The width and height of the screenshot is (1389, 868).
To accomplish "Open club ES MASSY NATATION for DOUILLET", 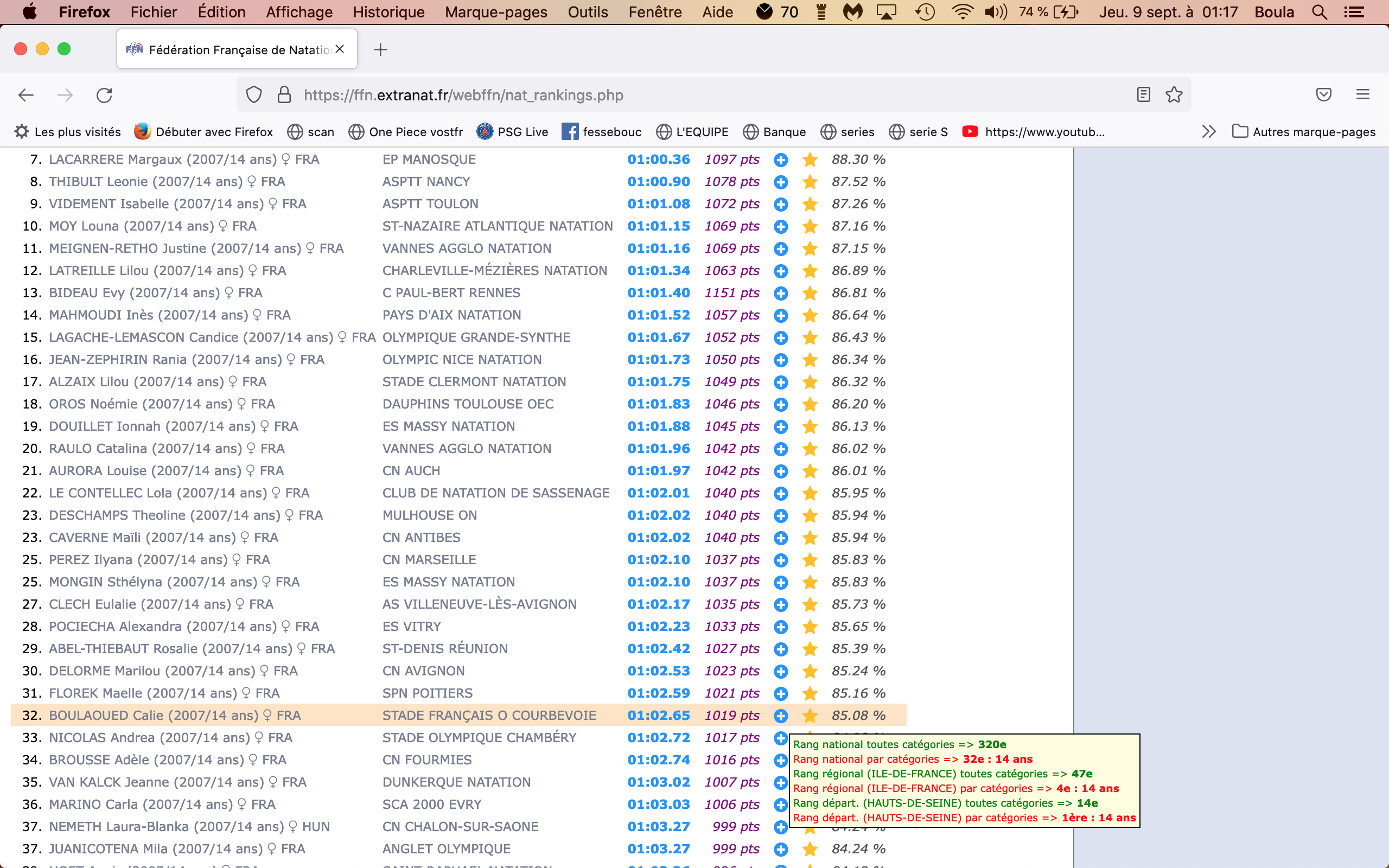I will pyautogui.click(x=448, y=426).
